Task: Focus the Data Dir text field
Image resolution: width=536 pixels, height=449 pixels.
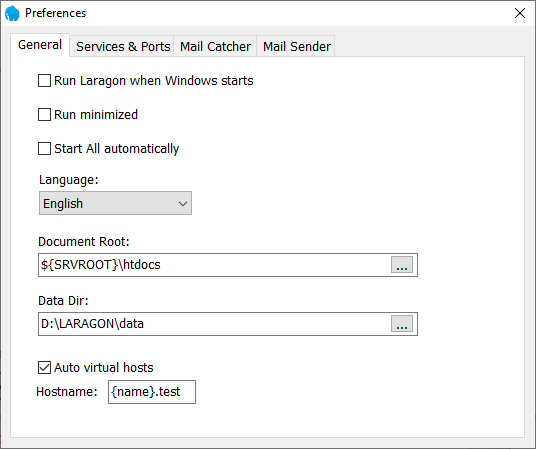Action: click(215, 324)
